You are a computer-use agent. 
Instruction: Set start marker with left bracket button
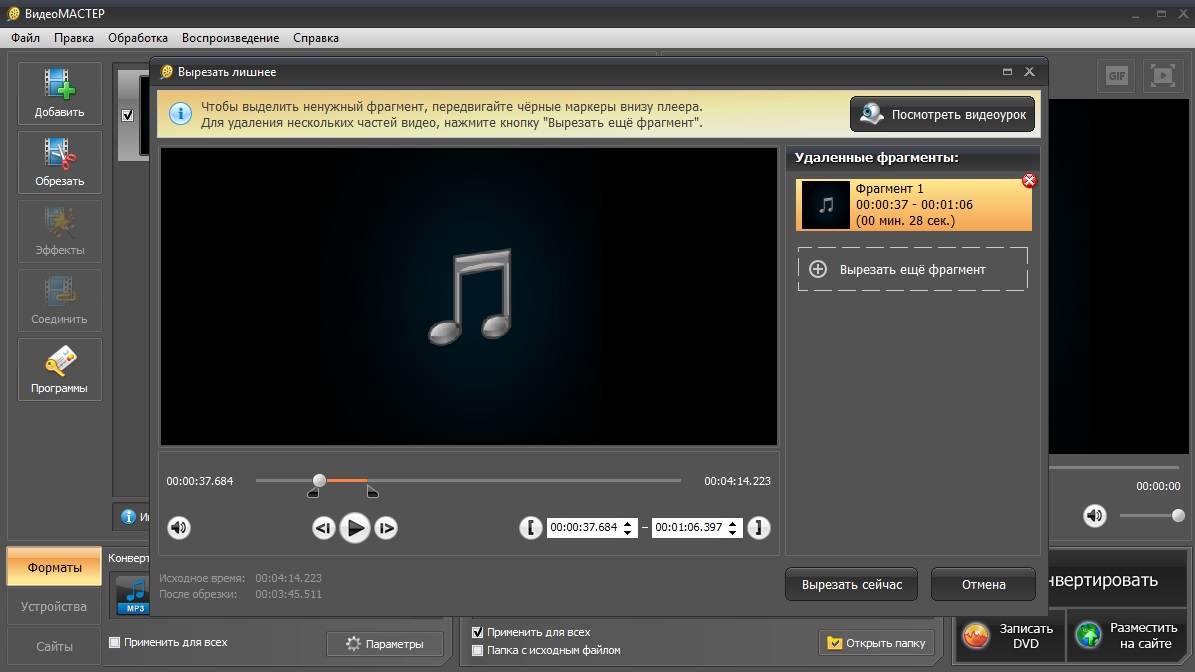tap(531, 528)
